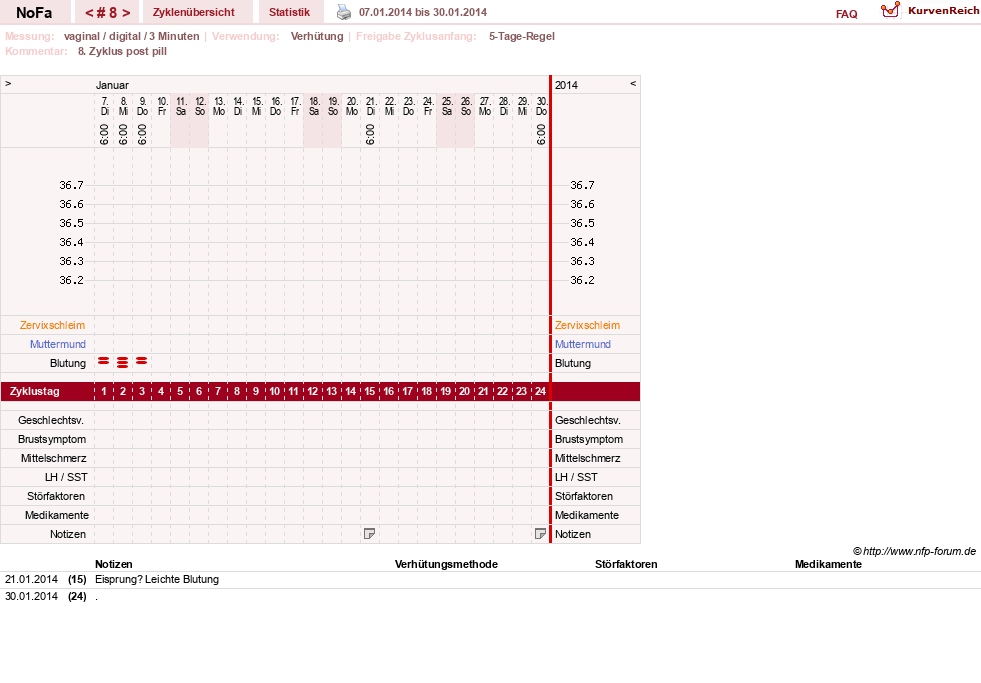
Task: Click 6:00 time under 21. Di
Action: click(x=370, y=134)
